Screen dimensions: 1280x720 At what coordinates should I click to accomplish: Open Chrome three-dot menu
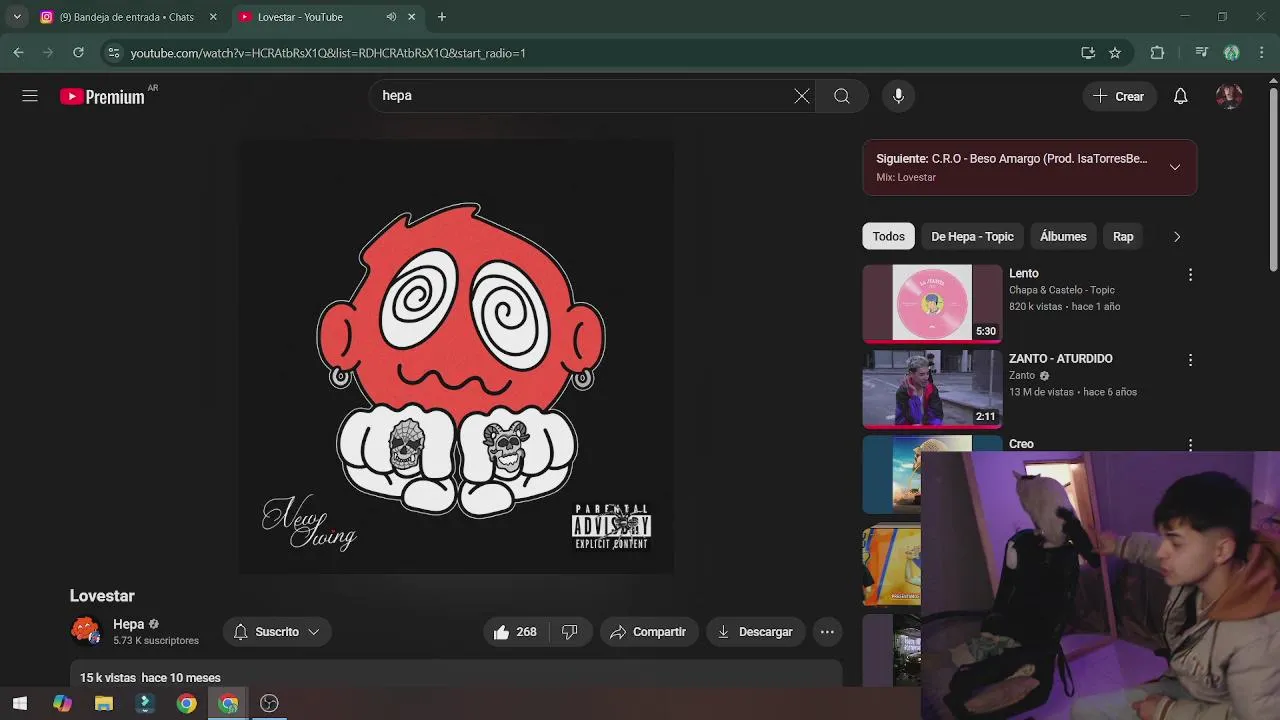[1261, 53]
